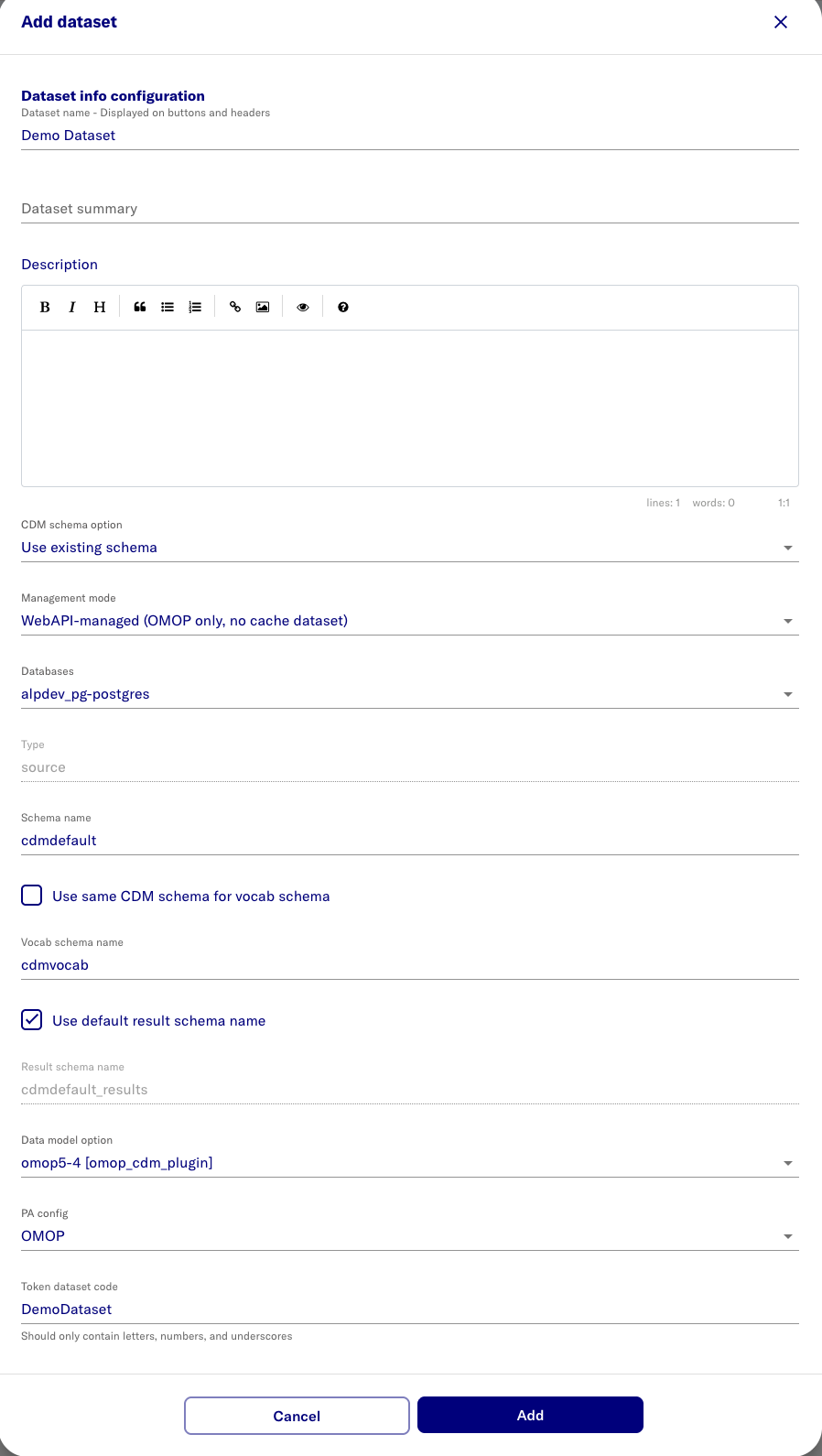Click the 'lines: 1' status text
This screenshot has height=1456, width=822.
tap(663, 503)
